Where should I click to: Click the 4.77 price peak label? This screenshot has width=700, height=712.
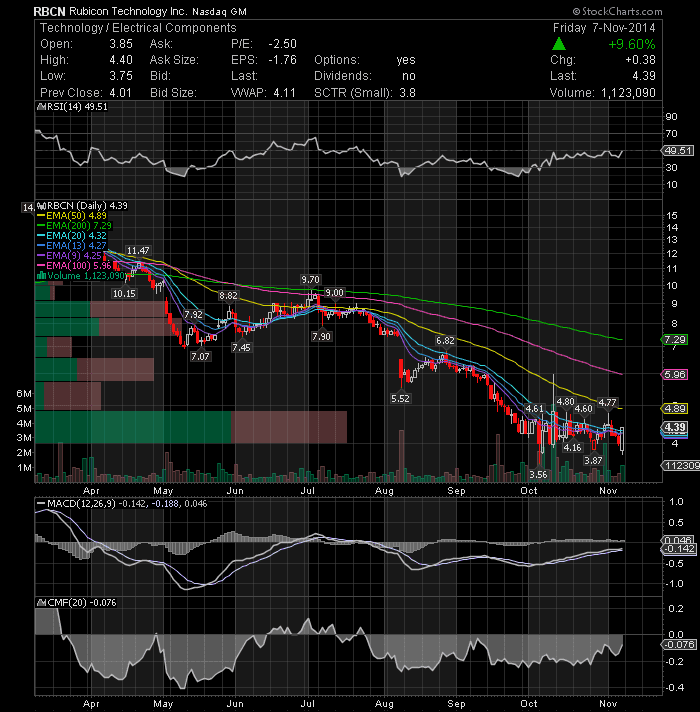607,402
